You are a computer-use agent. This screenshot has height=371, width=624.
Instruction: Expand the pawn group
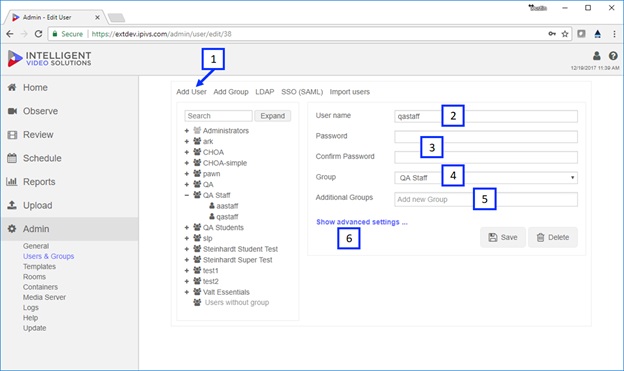tap(187, 174)
